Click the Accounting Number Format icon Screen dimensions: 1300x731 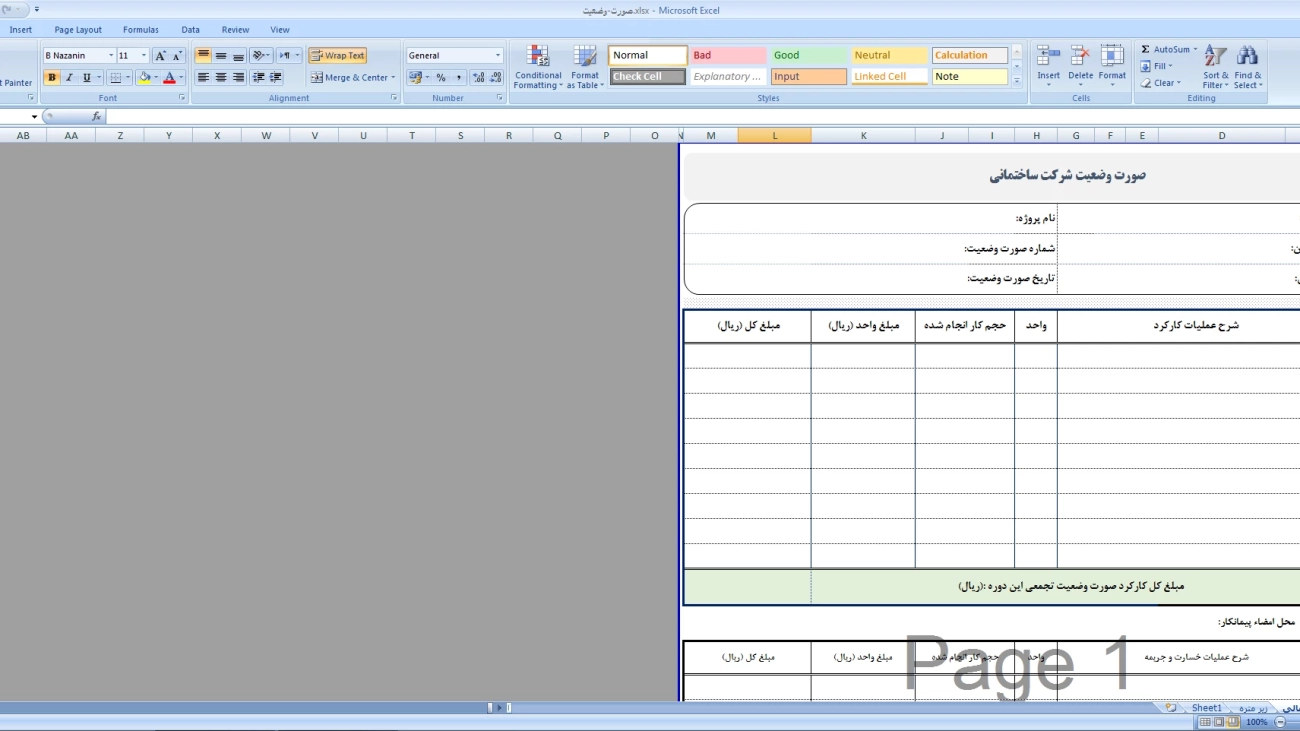(x=414, y=77)
